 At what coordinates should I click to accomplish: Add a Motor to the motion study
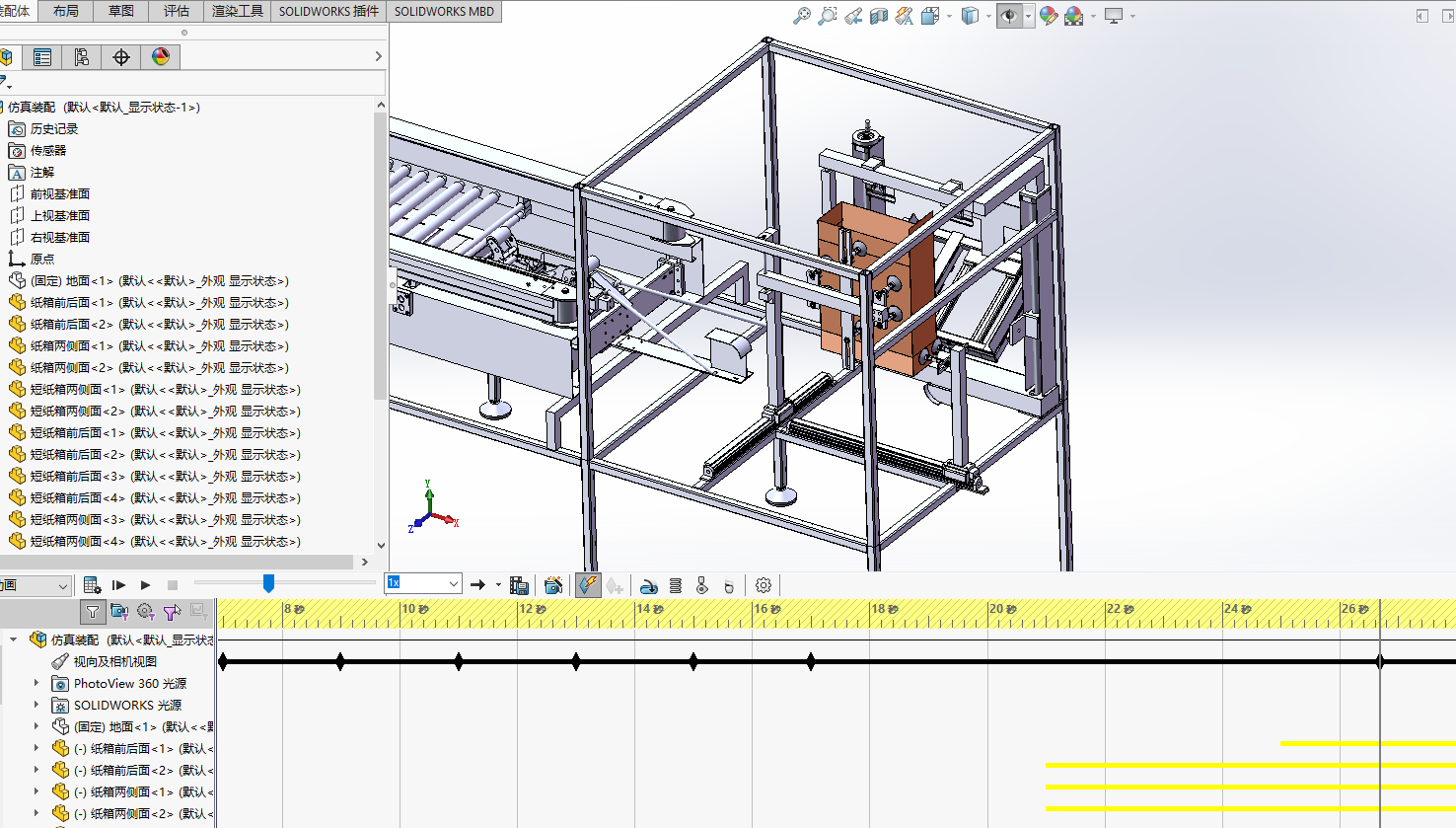point(649,585)
